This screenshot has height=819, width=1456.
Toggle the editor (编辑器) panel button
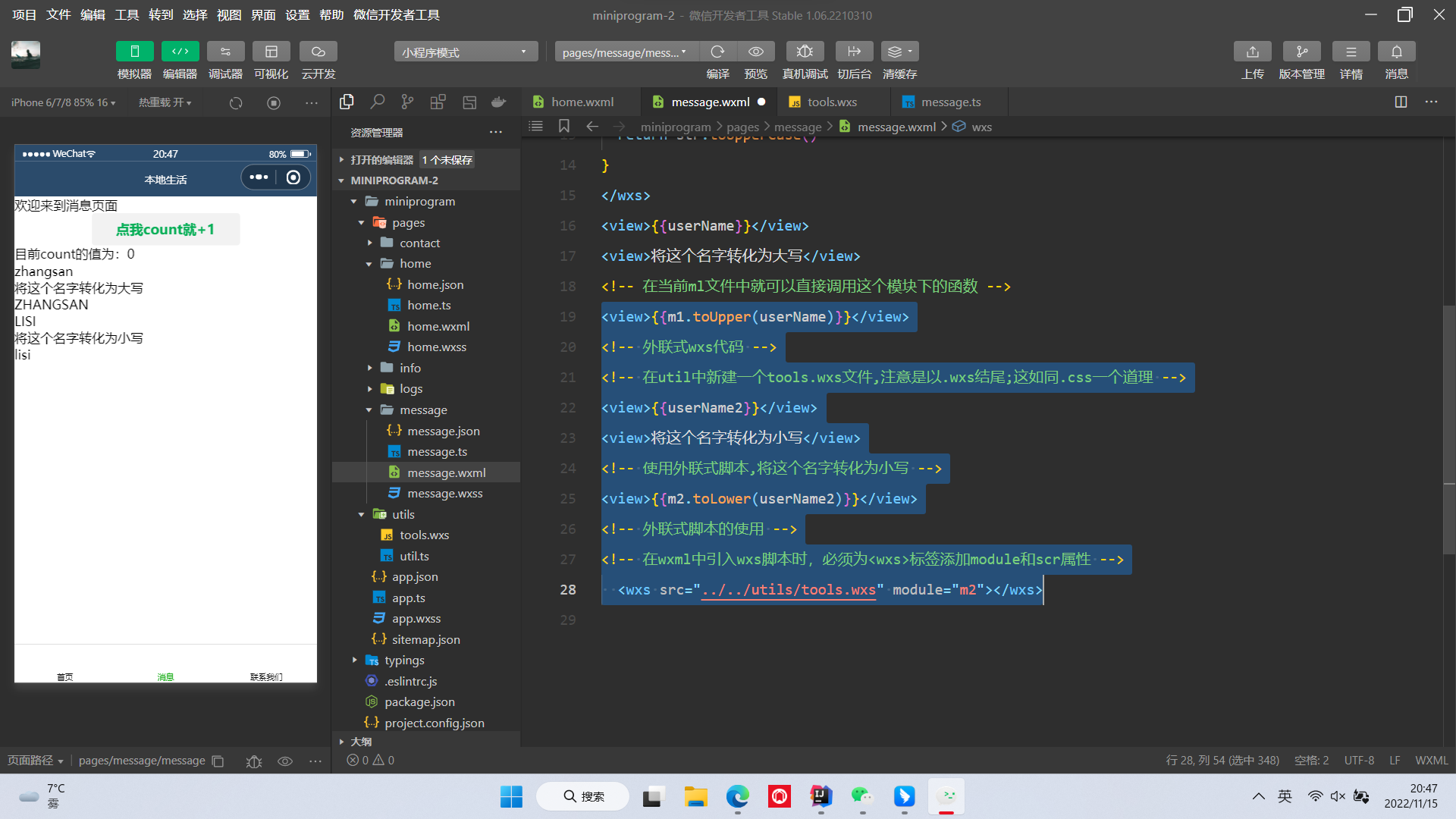pos(180,52)
